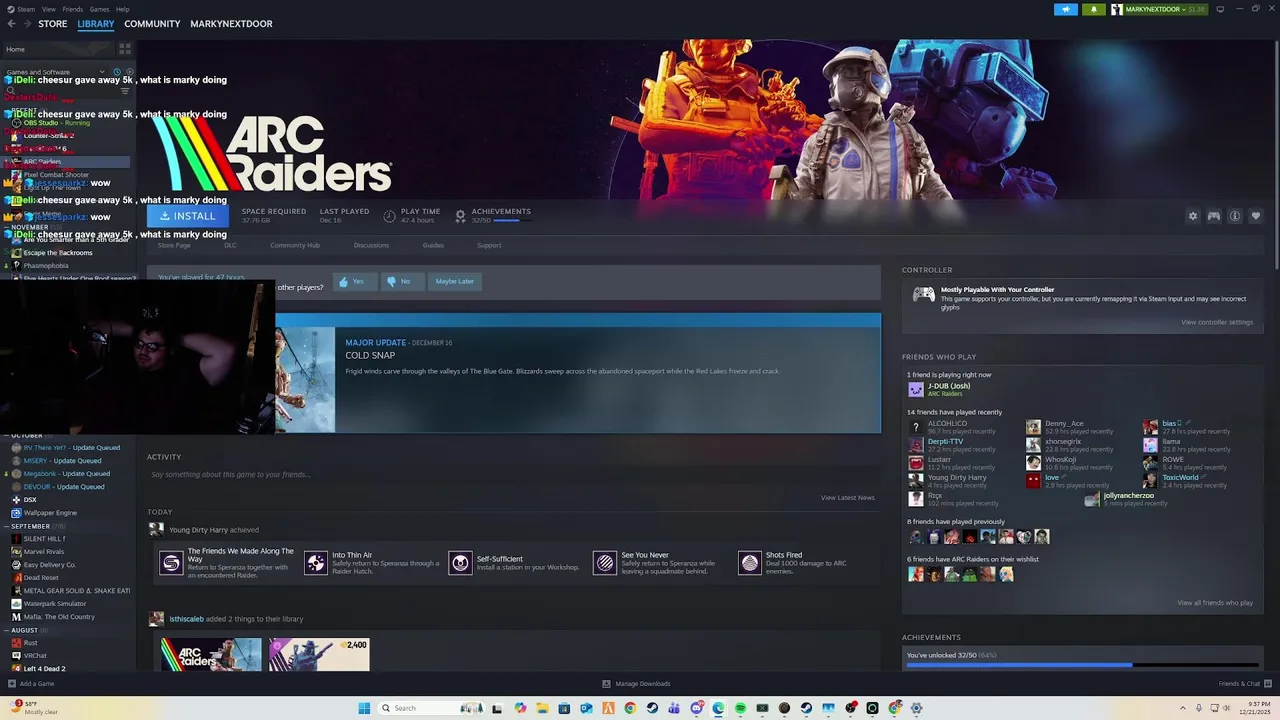The width and height of the screenshot is (1280, 720).
Task: Click the Maybe Later button
Action: point(455,281)
